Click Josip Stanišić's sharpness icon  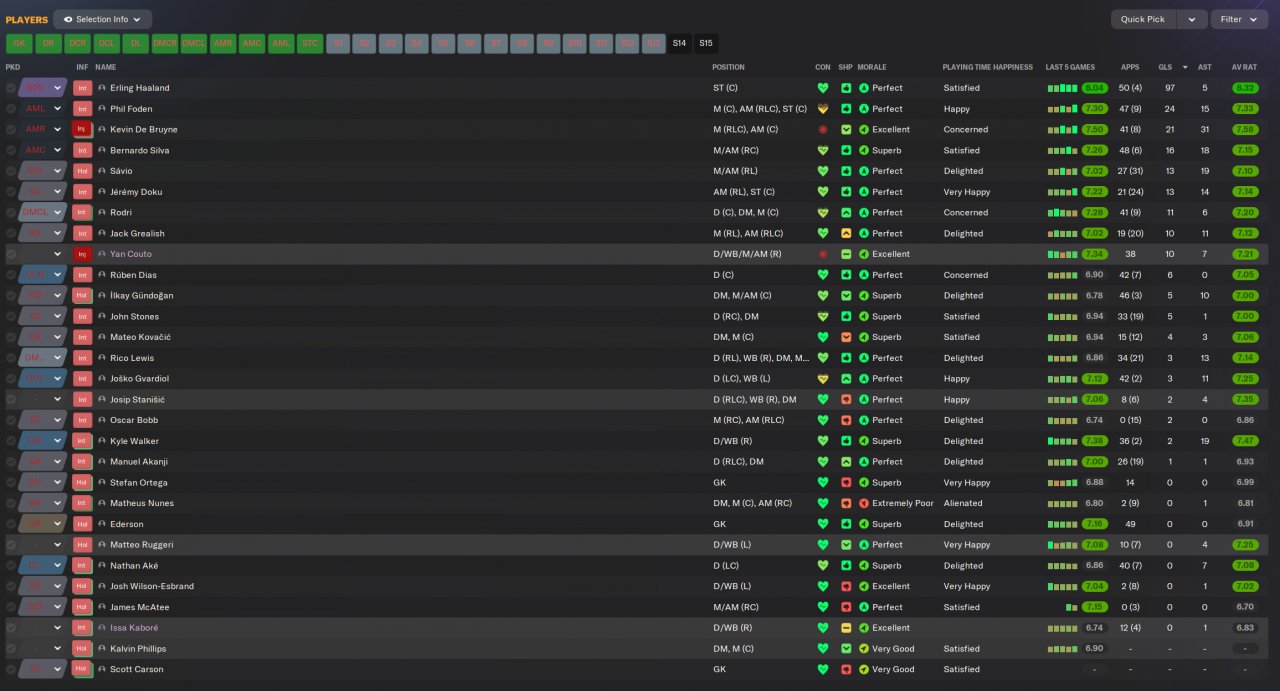tap(846, 399)
